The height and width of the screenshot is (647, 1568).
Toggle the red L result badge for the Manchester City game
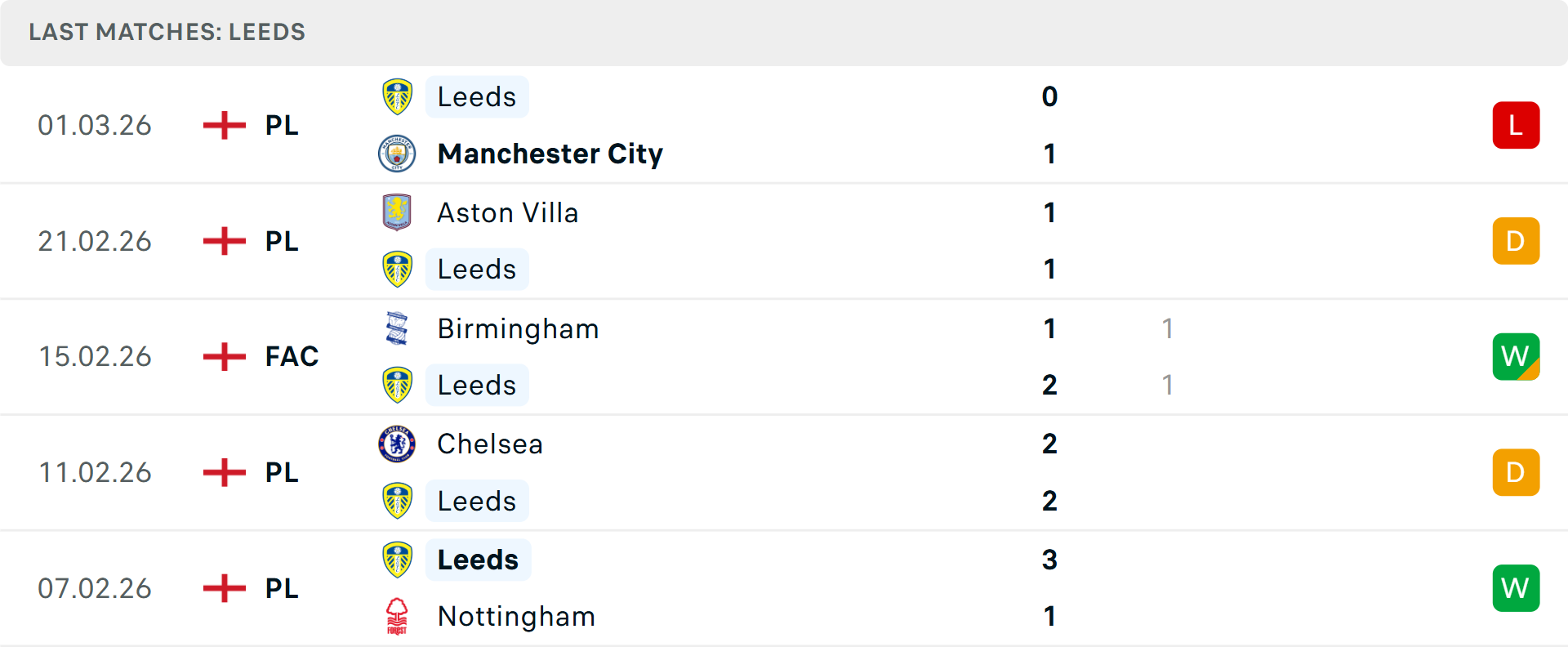(x=1516, y=125)
